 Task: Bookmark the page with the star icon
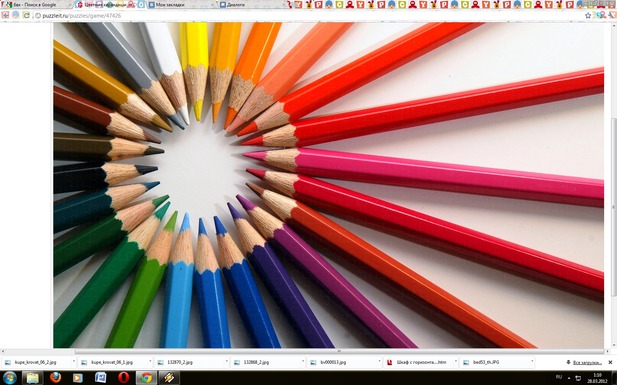pyautogui.click(x=588, y=15)
